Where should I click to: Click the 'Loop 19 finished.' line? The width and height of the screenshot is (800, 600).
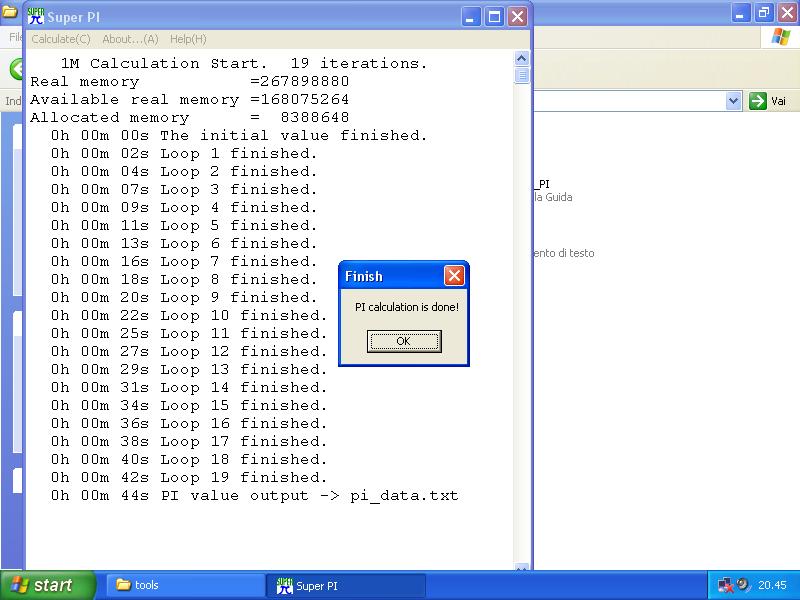pyautogui.click(x=189, y=478)
